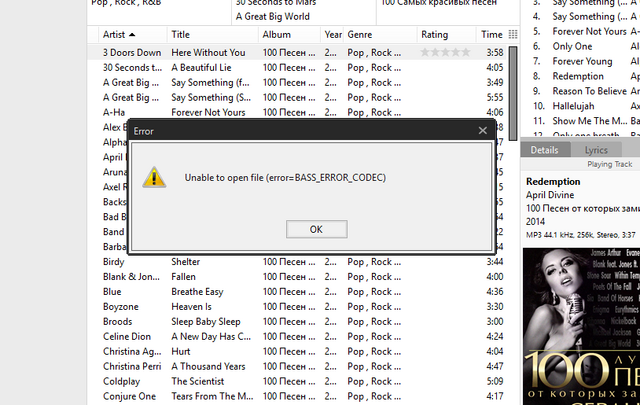This screenshot has width=640, height=405.
Task: Select Fallen by Blank & Jones
Action: tap(297, 276)
